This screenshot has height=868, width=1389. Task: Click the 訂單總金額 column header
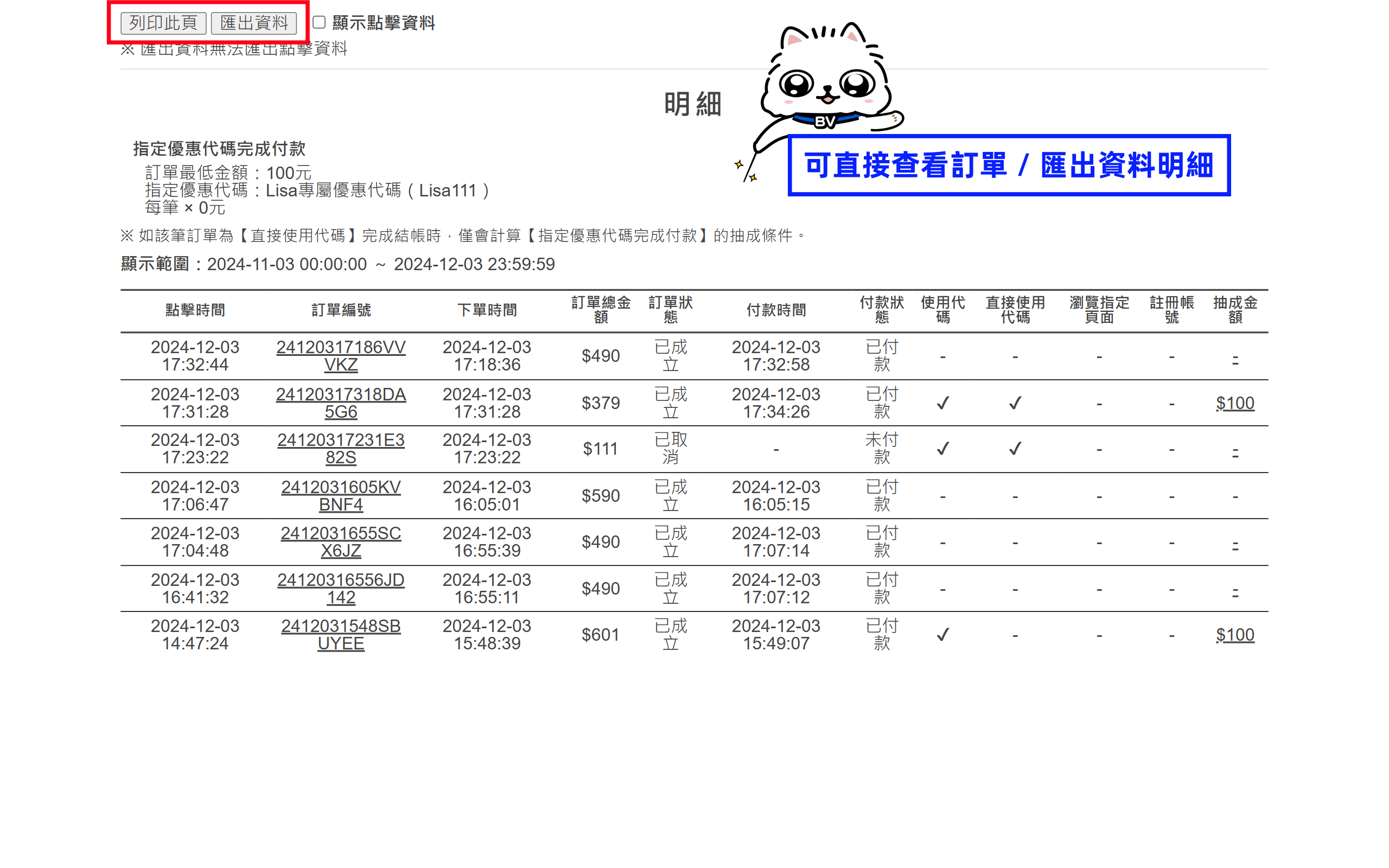[x=601, y=310]
